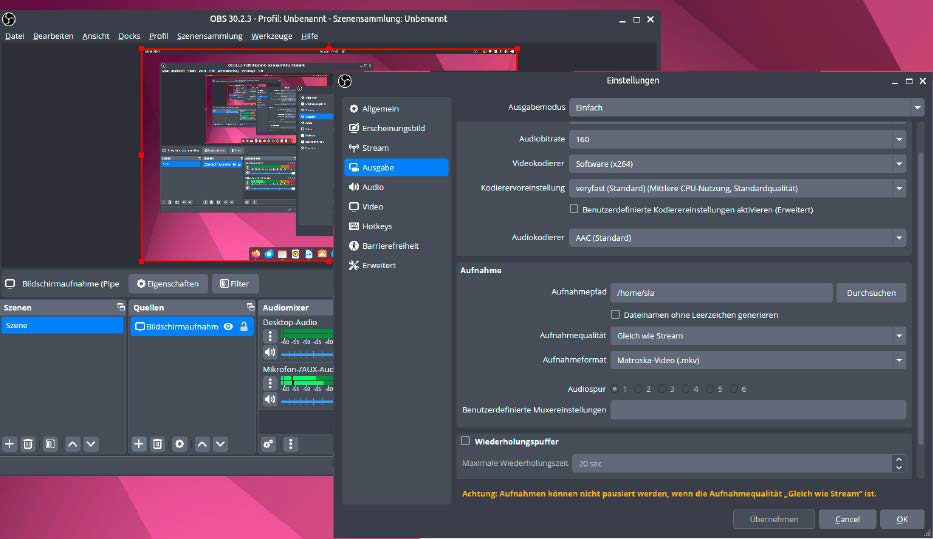The image size is (933, 539).
Task: Move scene up arrow in Szenen panel
Action: (x=73, y=444)
